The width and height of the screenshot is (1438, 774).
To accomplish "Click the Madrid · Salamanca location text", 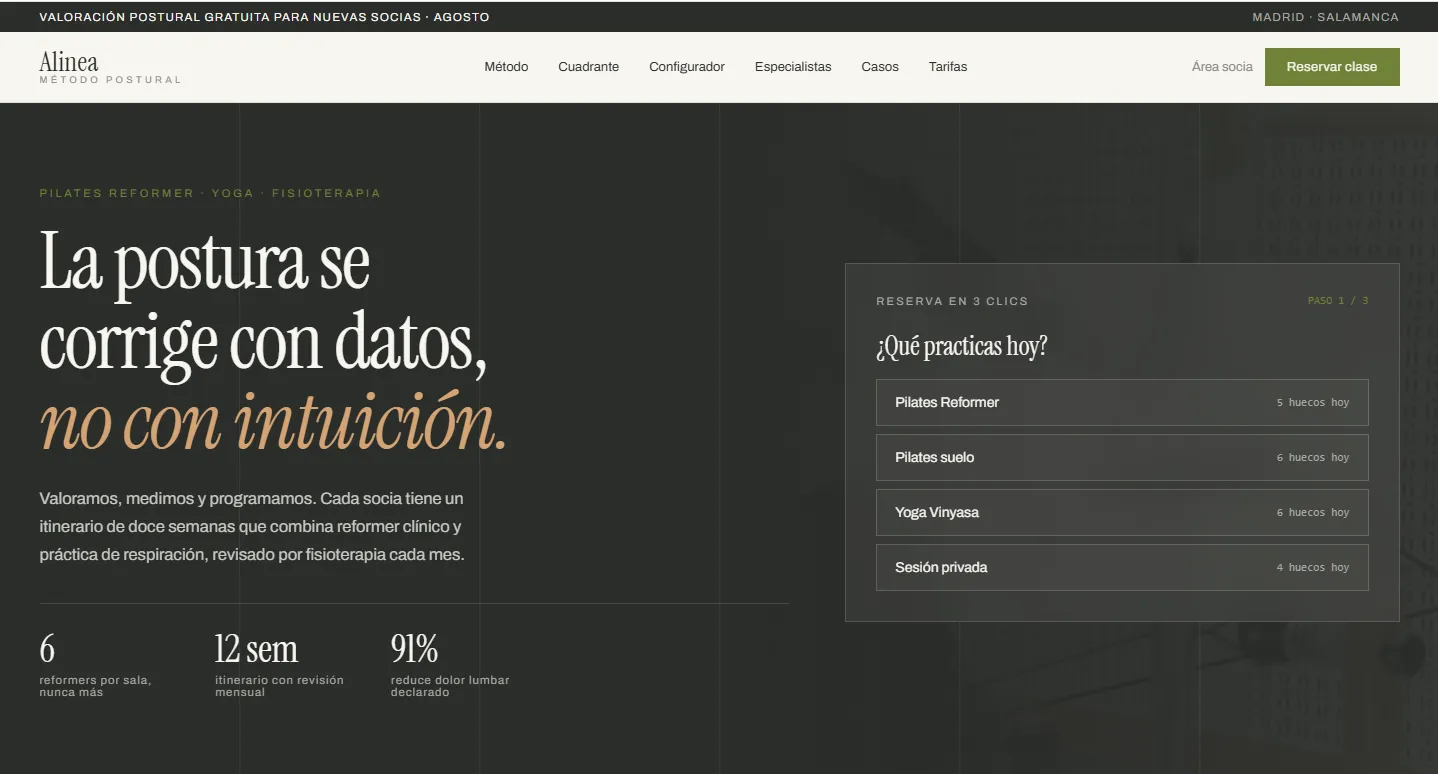I will 1325,17.
